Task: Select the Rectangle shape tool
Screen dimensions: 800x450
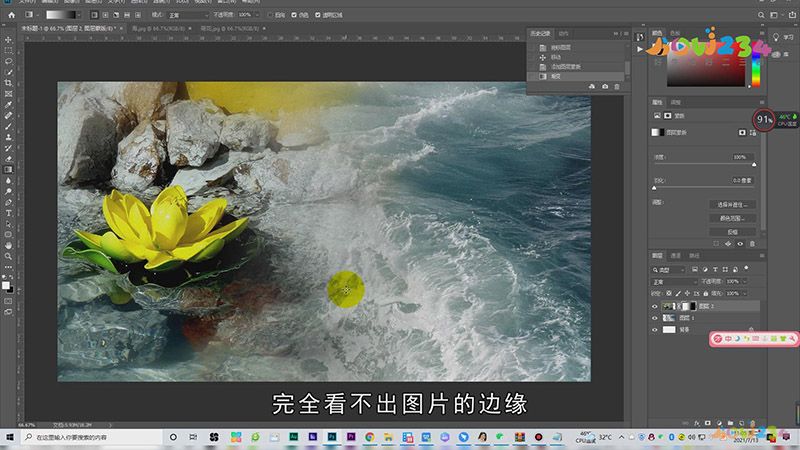Action: [8, 235]
